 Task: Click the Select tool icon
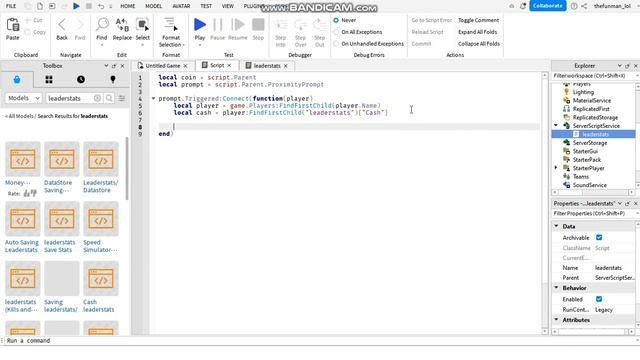pyautogui.click(x=142, y=24)
